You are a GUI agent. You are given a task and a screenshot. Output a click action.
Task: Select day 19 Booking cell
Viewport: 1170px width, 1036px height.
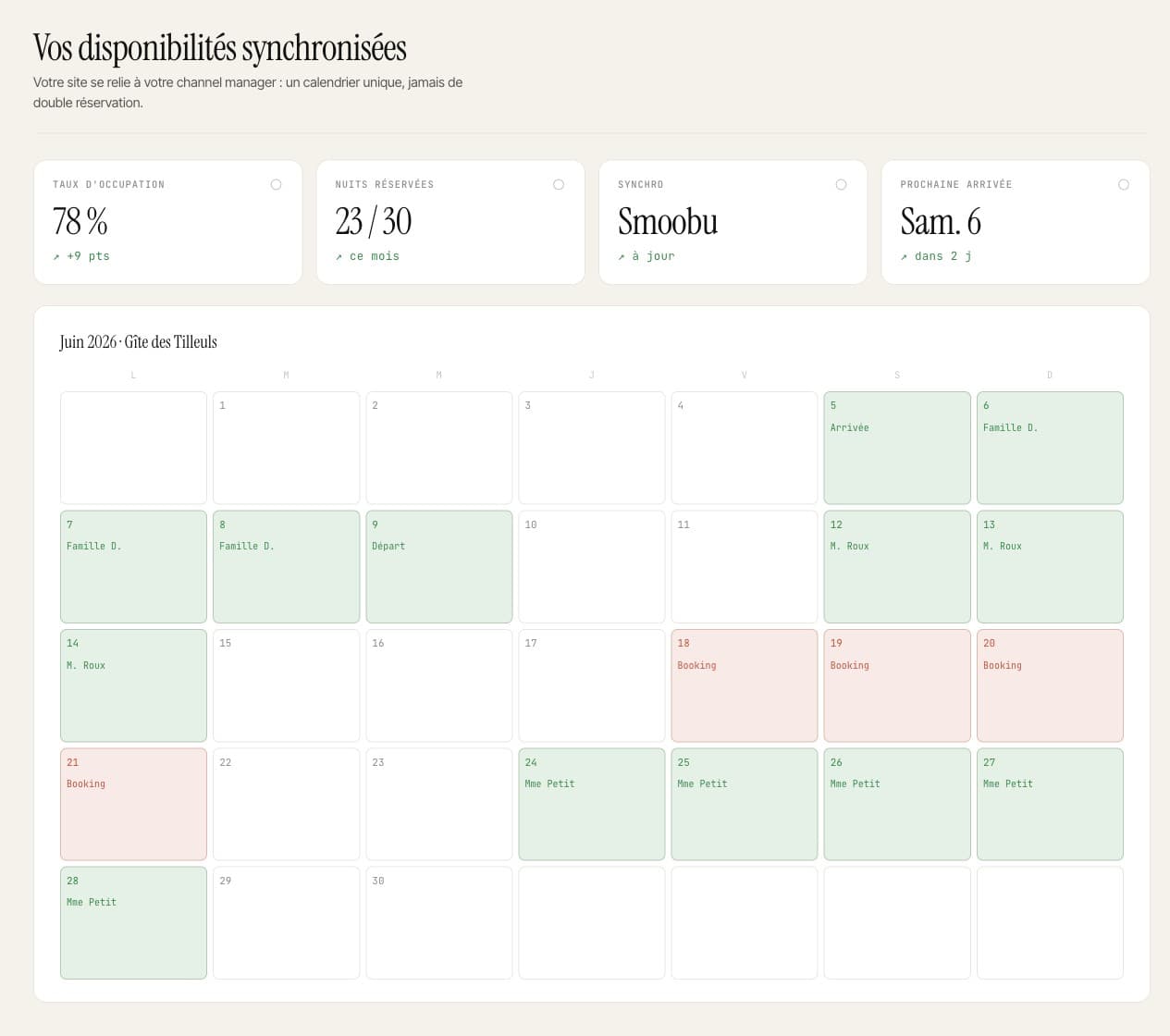click(897, 685)
